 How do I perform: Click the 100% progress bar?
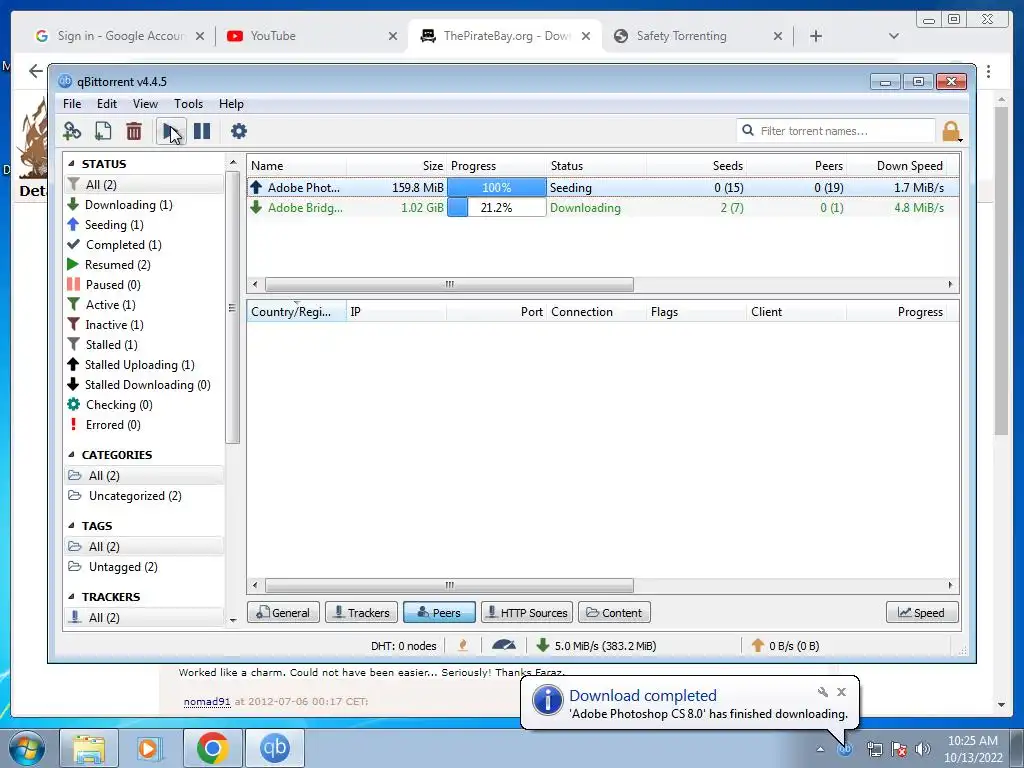coord(496,187)
